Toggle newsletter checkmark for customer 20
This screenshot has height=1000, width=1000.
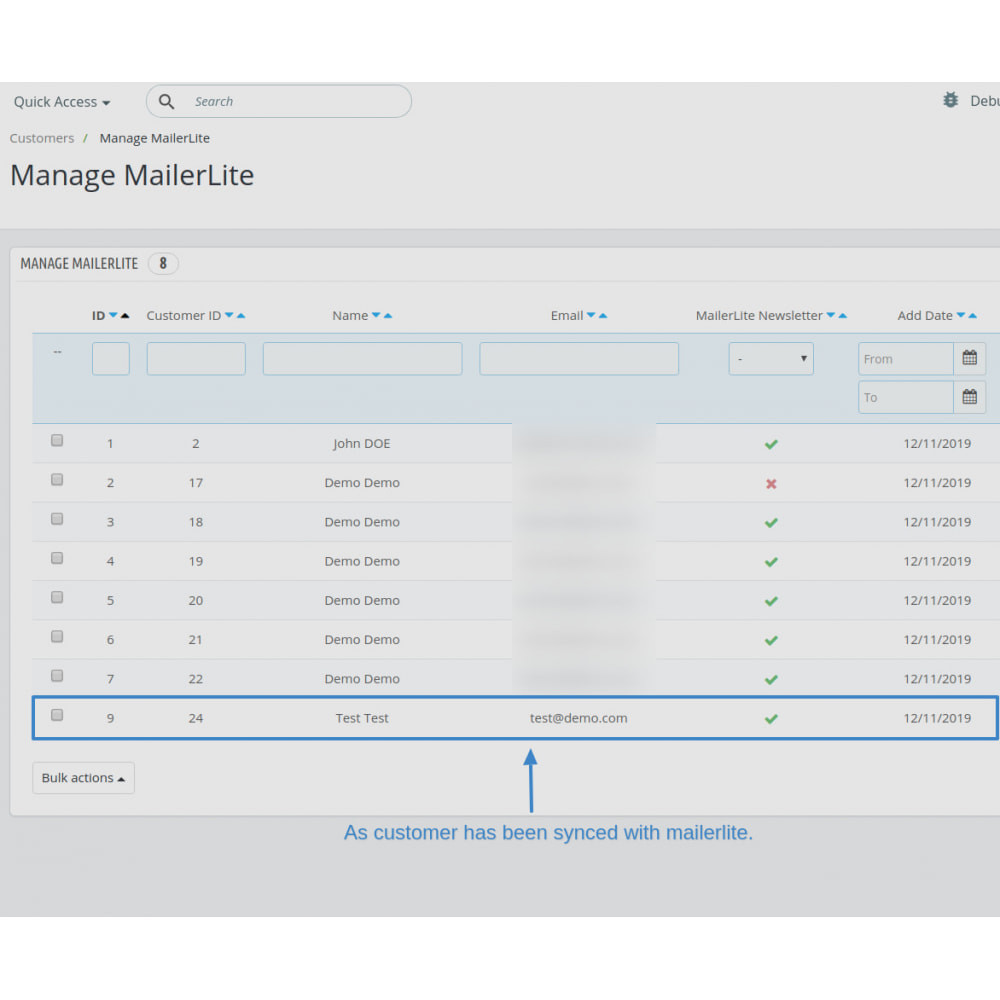771,601
